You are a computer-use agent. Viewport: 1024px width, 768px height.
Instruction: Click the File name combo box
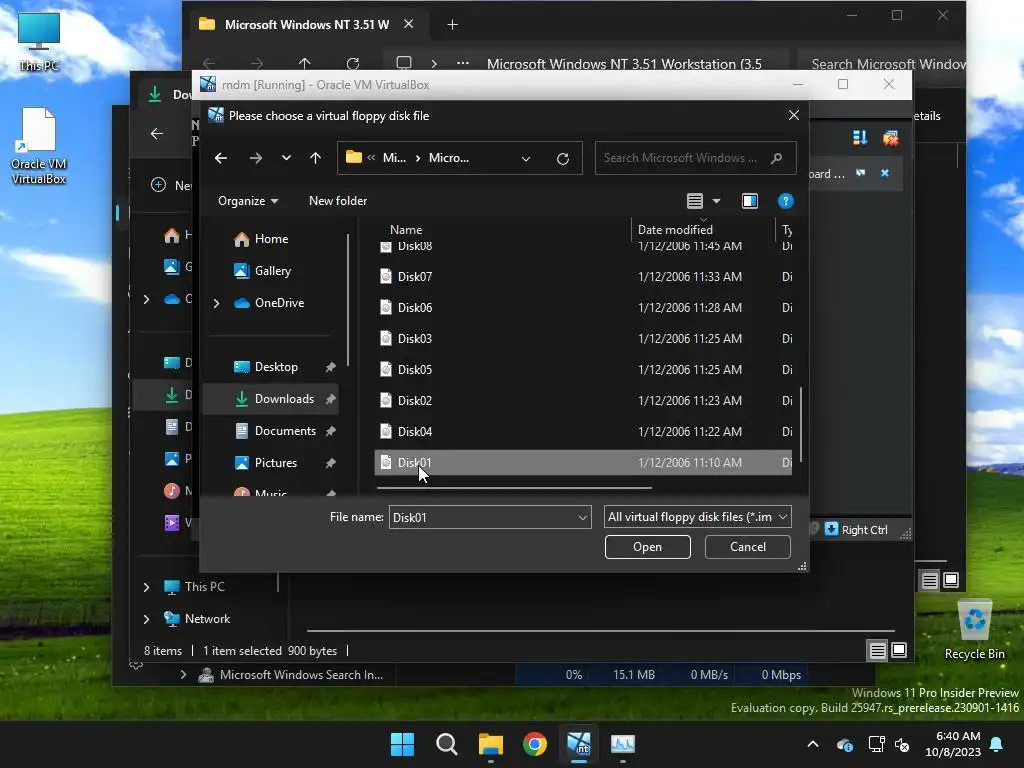pyautogui.click(x=490, y=517)
